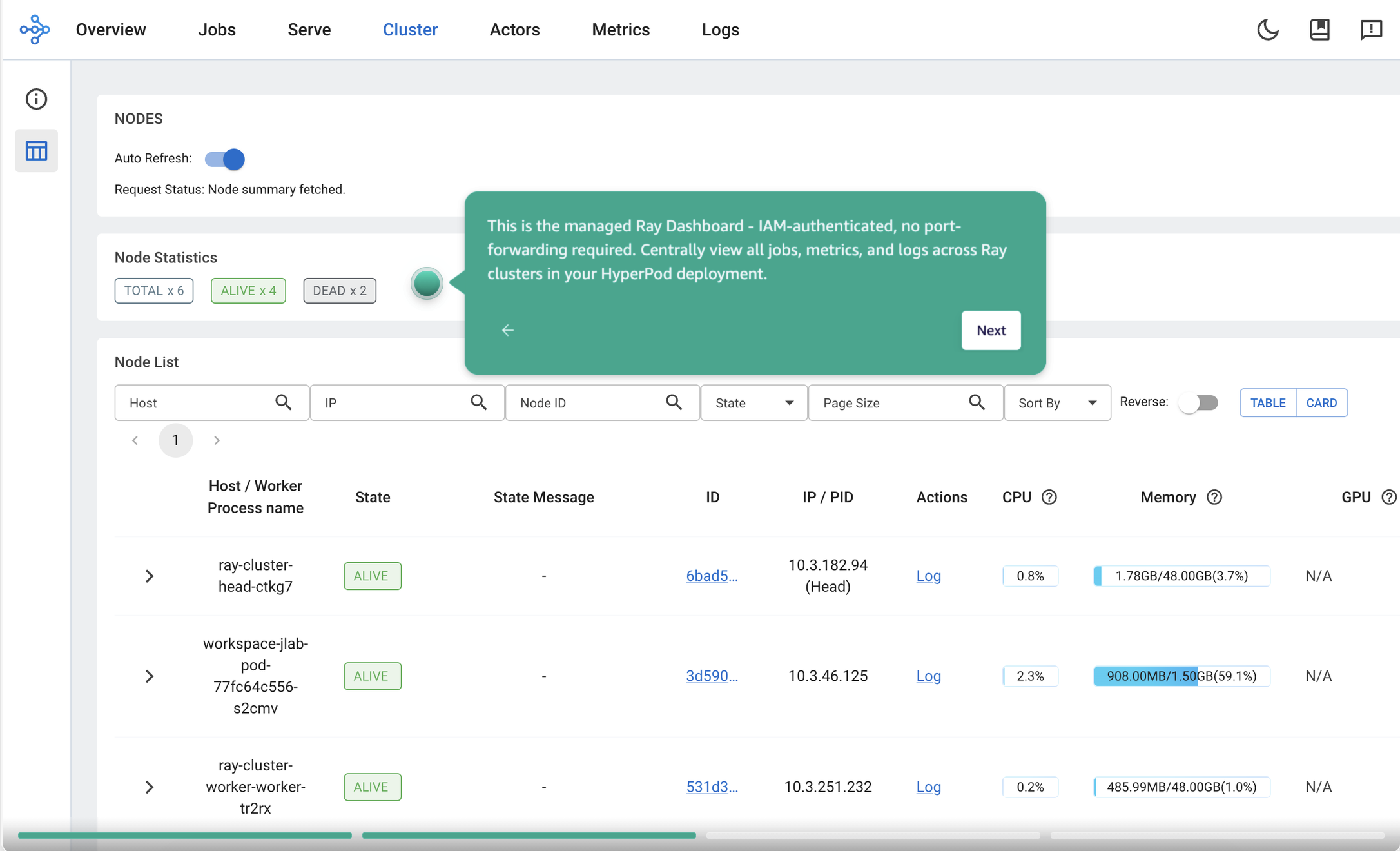The height and width of the screenshot is (851, 1400).
Task: Open the documentation book icon
Action: 1319,30
